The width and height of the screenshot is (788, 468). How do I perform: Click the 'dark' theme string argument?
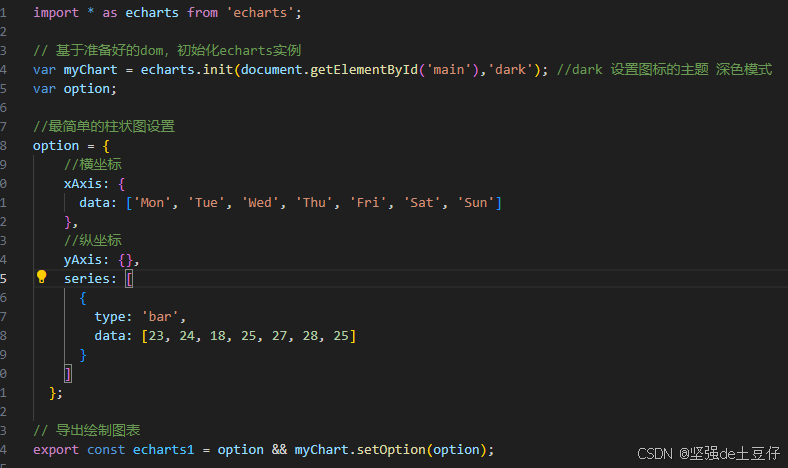pyautogui.click(x=510, y=69)
